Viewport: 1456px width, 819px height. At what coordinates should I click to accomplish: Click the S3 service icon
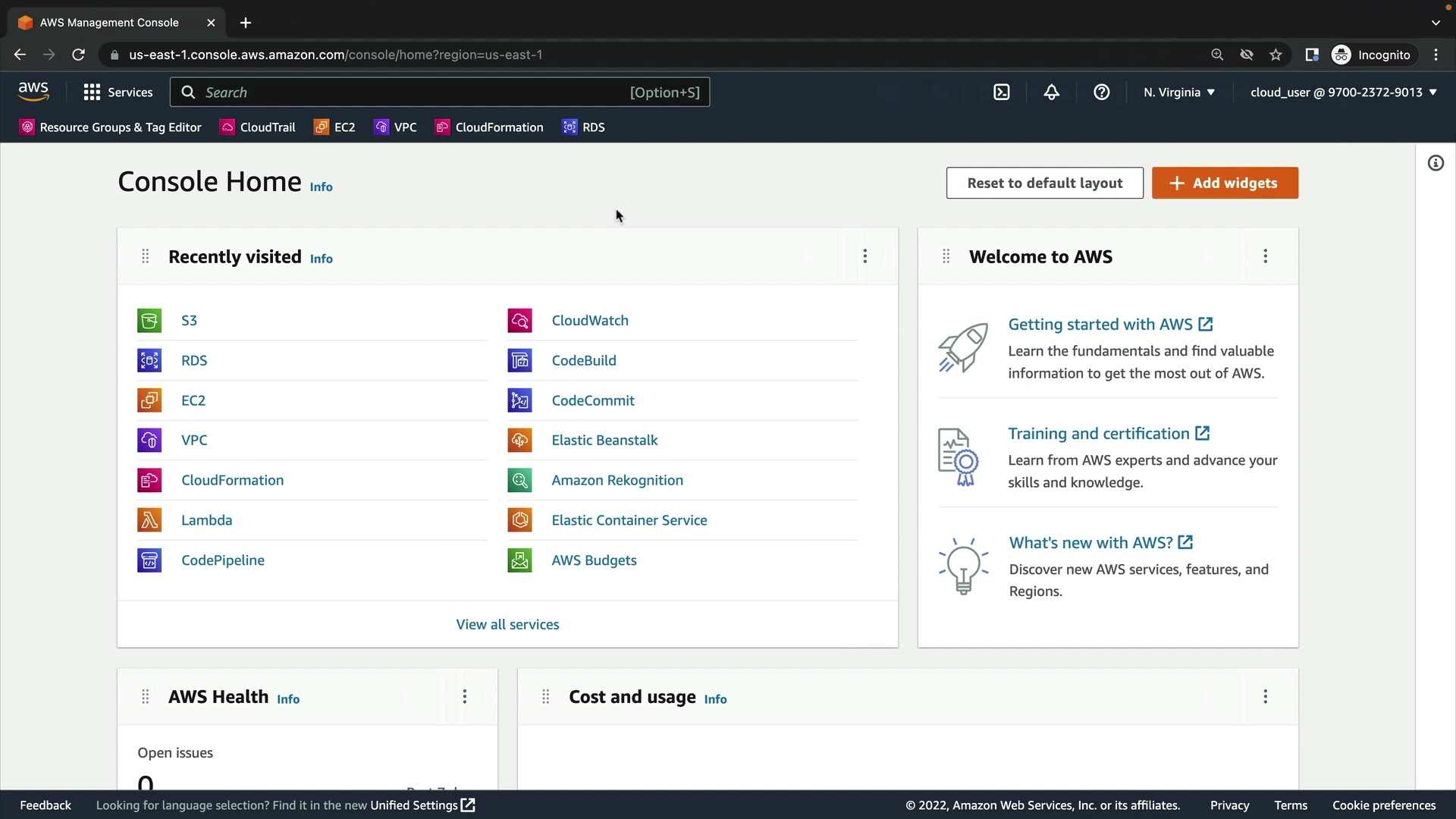149,321
